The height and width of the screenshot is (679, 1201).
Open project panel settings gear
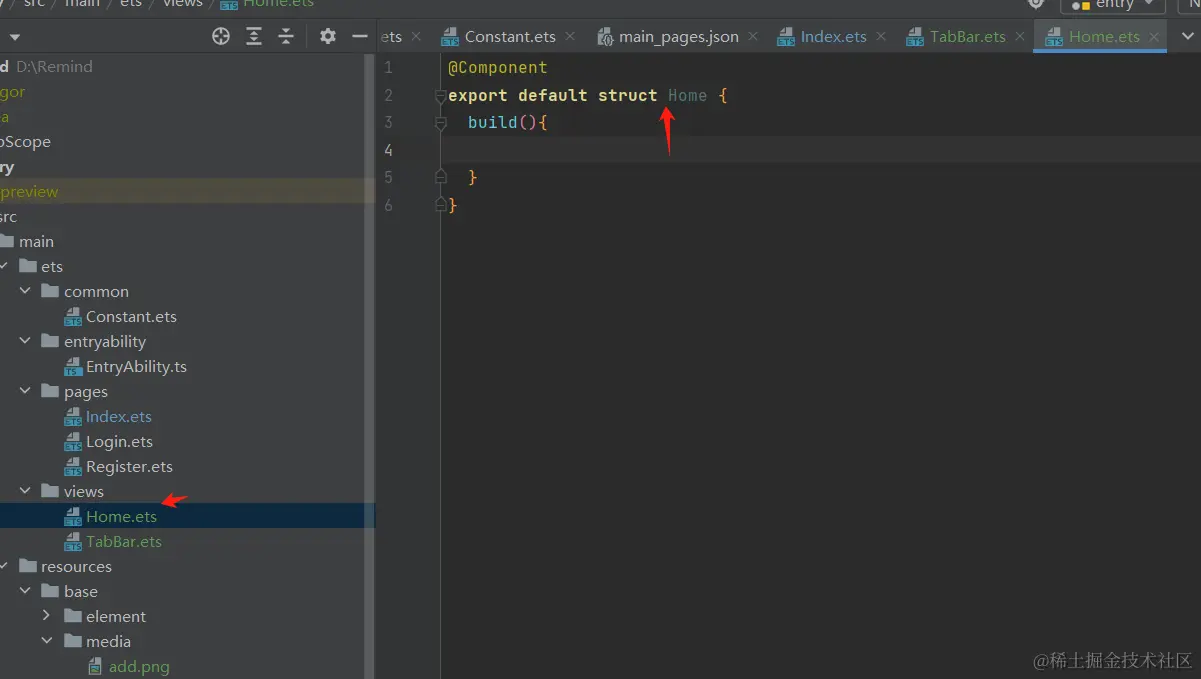[328, 36]
